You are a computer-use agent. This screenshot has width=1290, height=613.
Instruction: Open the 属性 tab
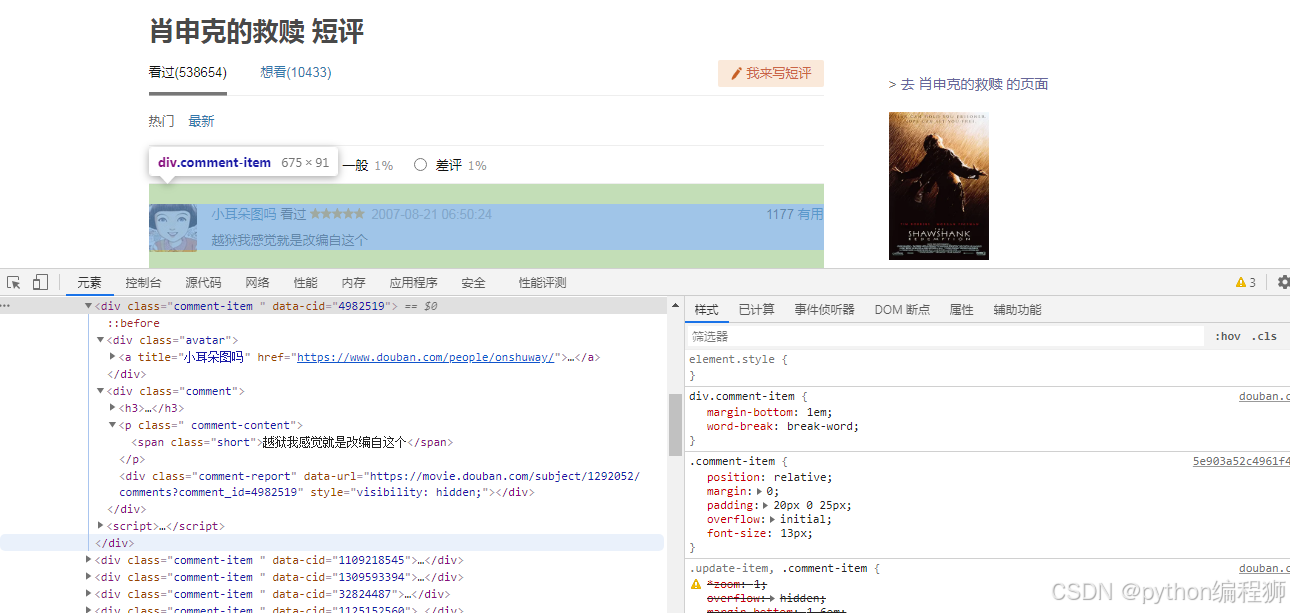[x=961, y=310]
